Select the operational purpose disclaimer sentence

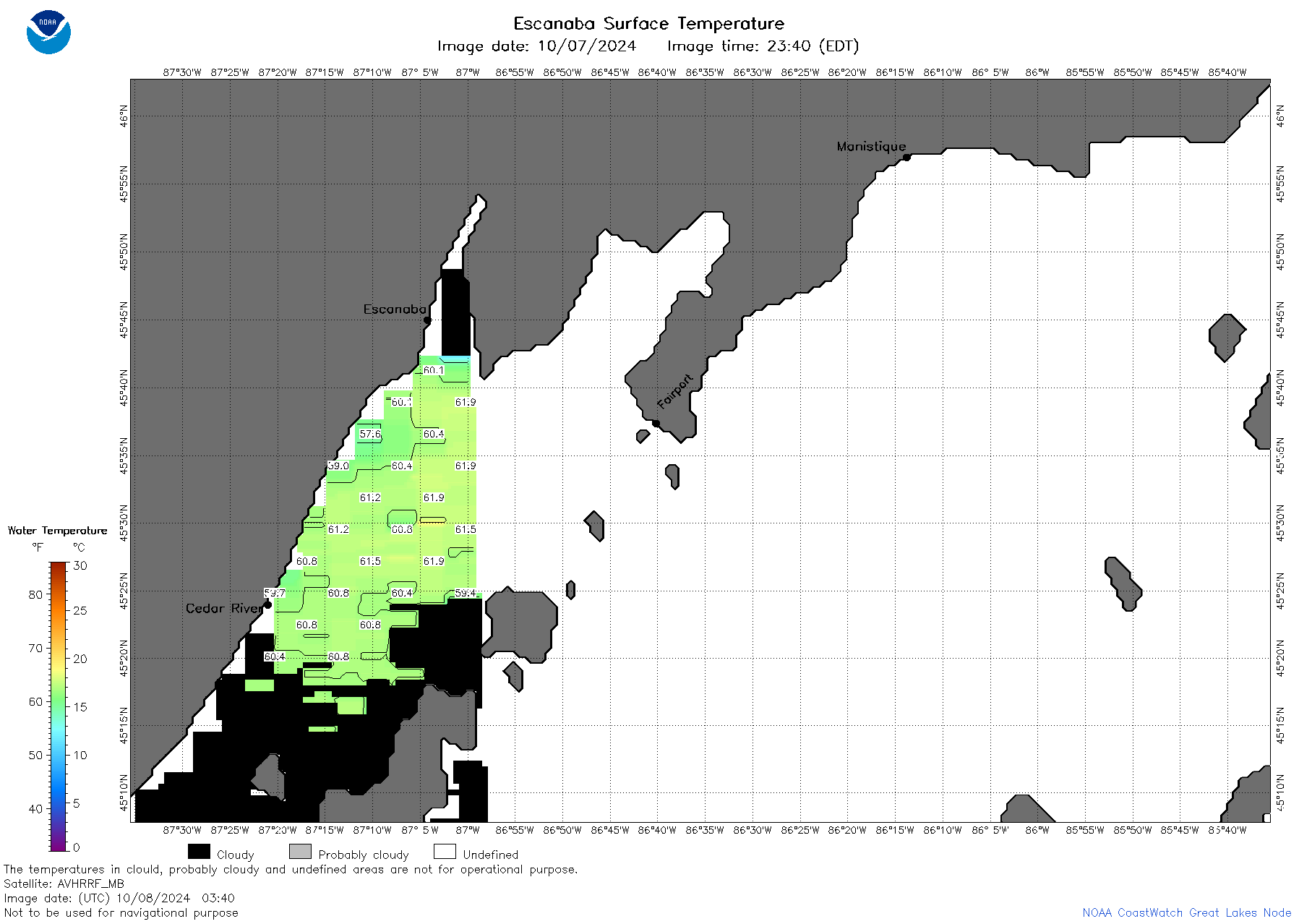point(291,869)
